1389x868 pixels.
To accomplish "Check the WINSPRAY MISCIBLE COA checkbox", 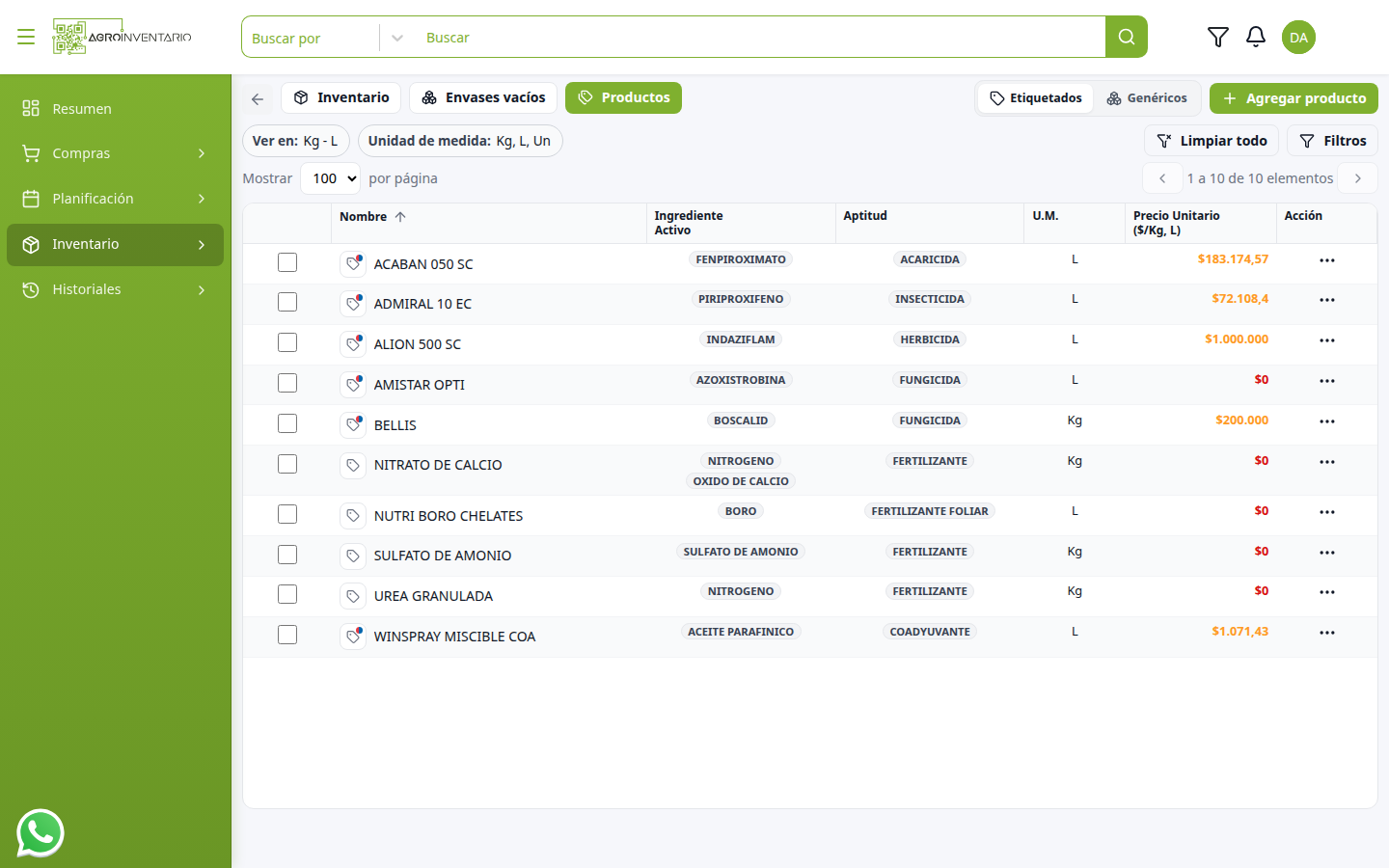I will (287, 635).
